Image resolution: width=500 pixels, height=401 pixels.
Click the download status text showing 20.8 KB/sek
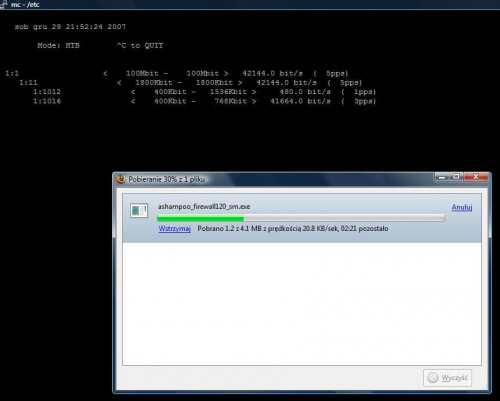click(x=293, y=229)
